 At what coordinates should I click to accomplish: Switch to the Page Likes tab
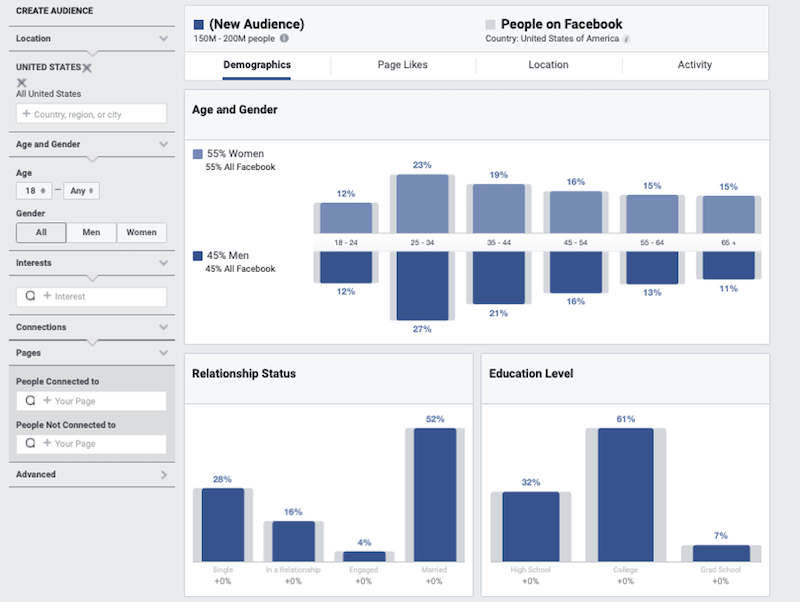[x=402, y=64]
